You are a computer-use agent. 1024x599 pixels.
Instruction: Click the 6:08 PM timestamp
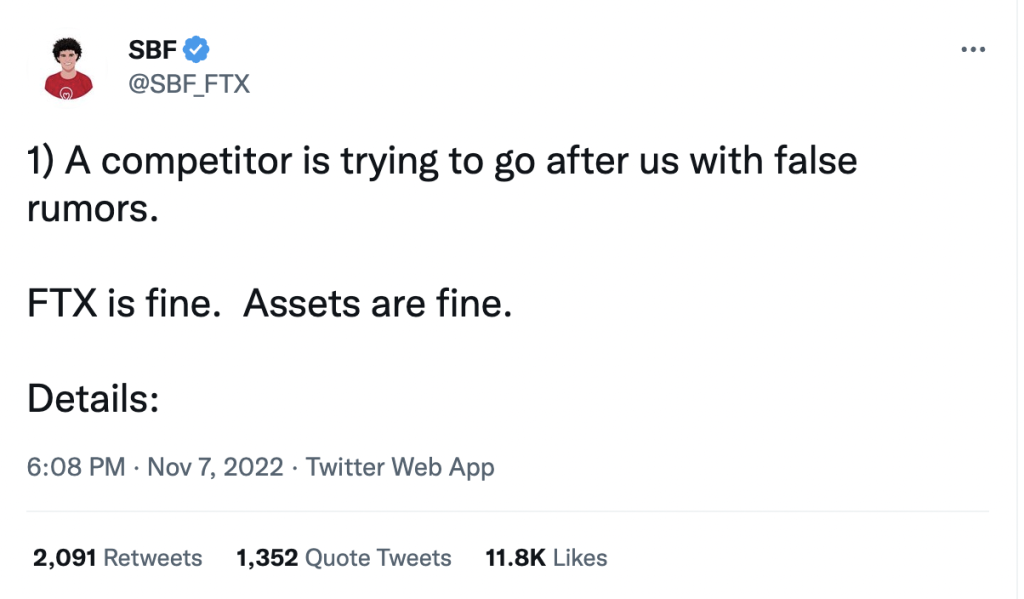click(x=76, y=467)
